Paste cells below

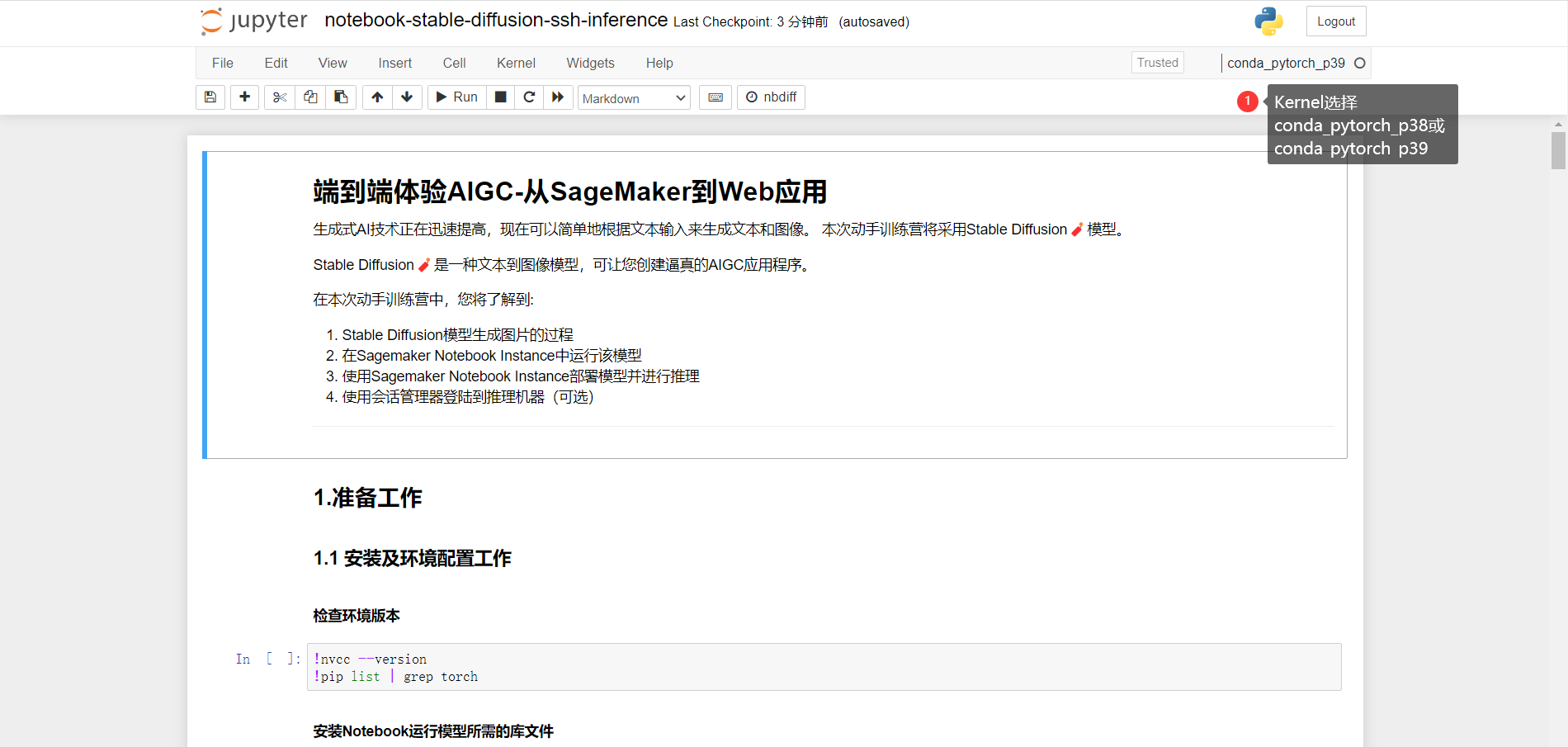pyautogui.click(x=341, y=97)
